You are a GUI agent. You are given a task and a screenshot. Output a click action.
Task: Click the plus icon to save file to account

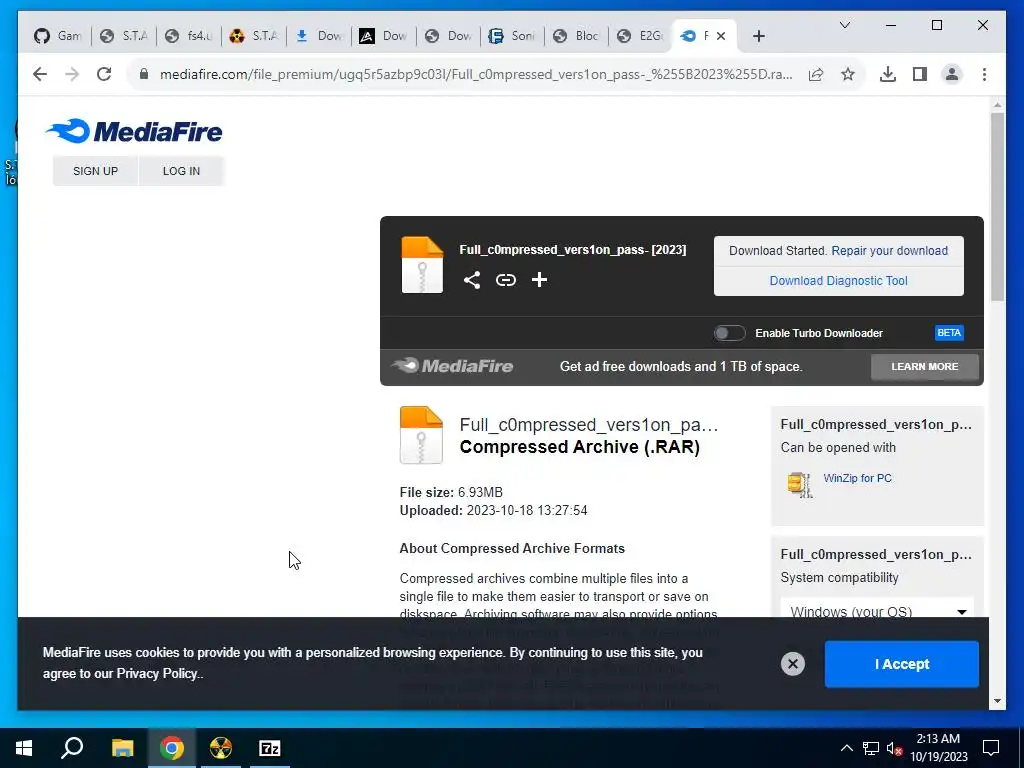539,280
